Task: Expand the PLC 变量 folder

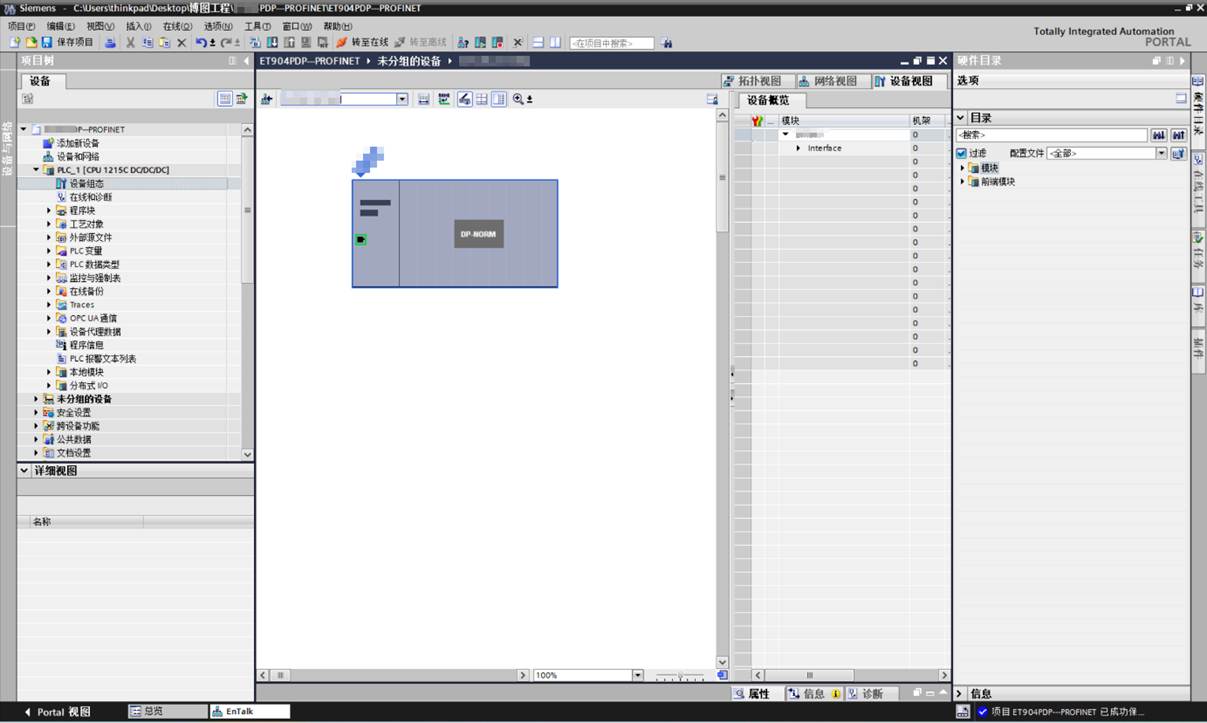Action: [x=49, y=251]
